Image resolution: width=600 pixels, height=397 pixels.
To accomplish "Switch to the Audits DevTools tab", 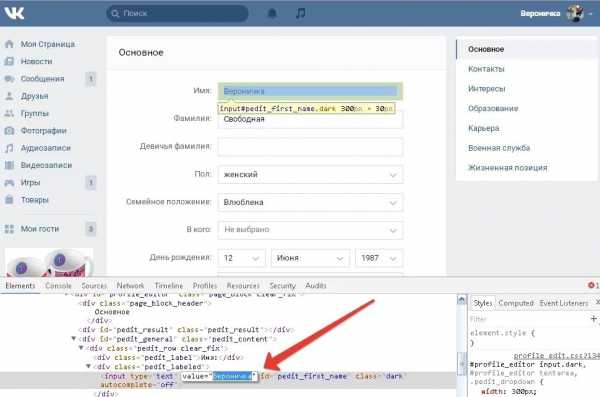I will click(x=316, y=286).
